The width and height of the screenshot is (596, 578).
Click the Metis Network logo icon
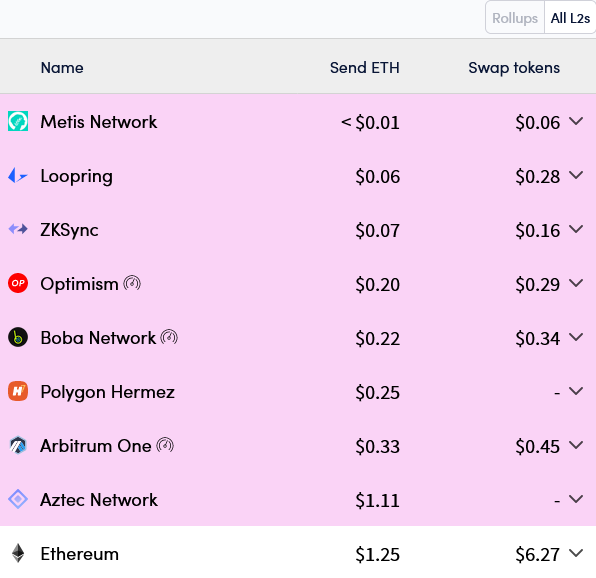click(18, 121)
